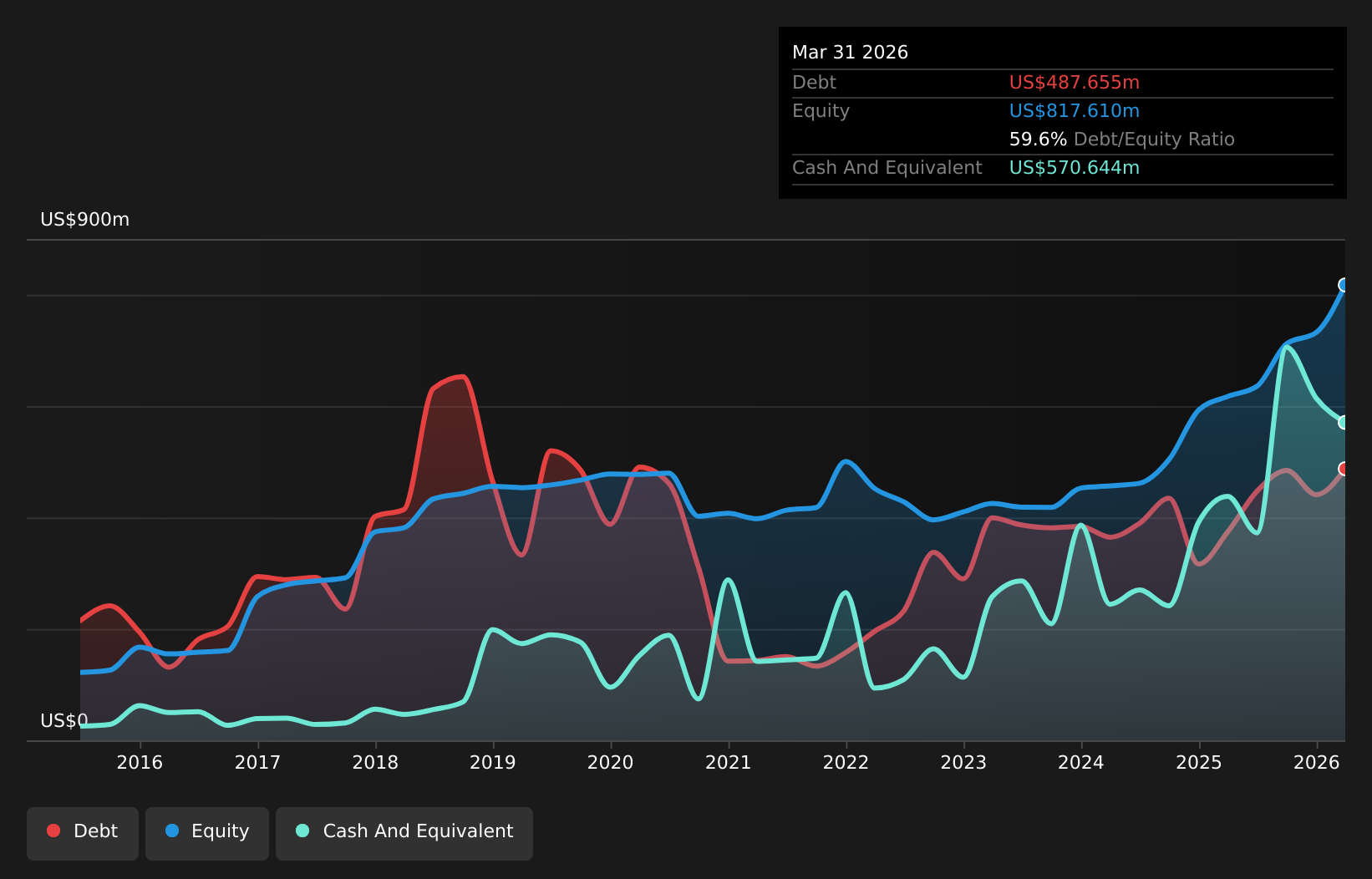Click the 2023 x-axis label
This screenshot has width=1372, height=879.
[964, 762]
